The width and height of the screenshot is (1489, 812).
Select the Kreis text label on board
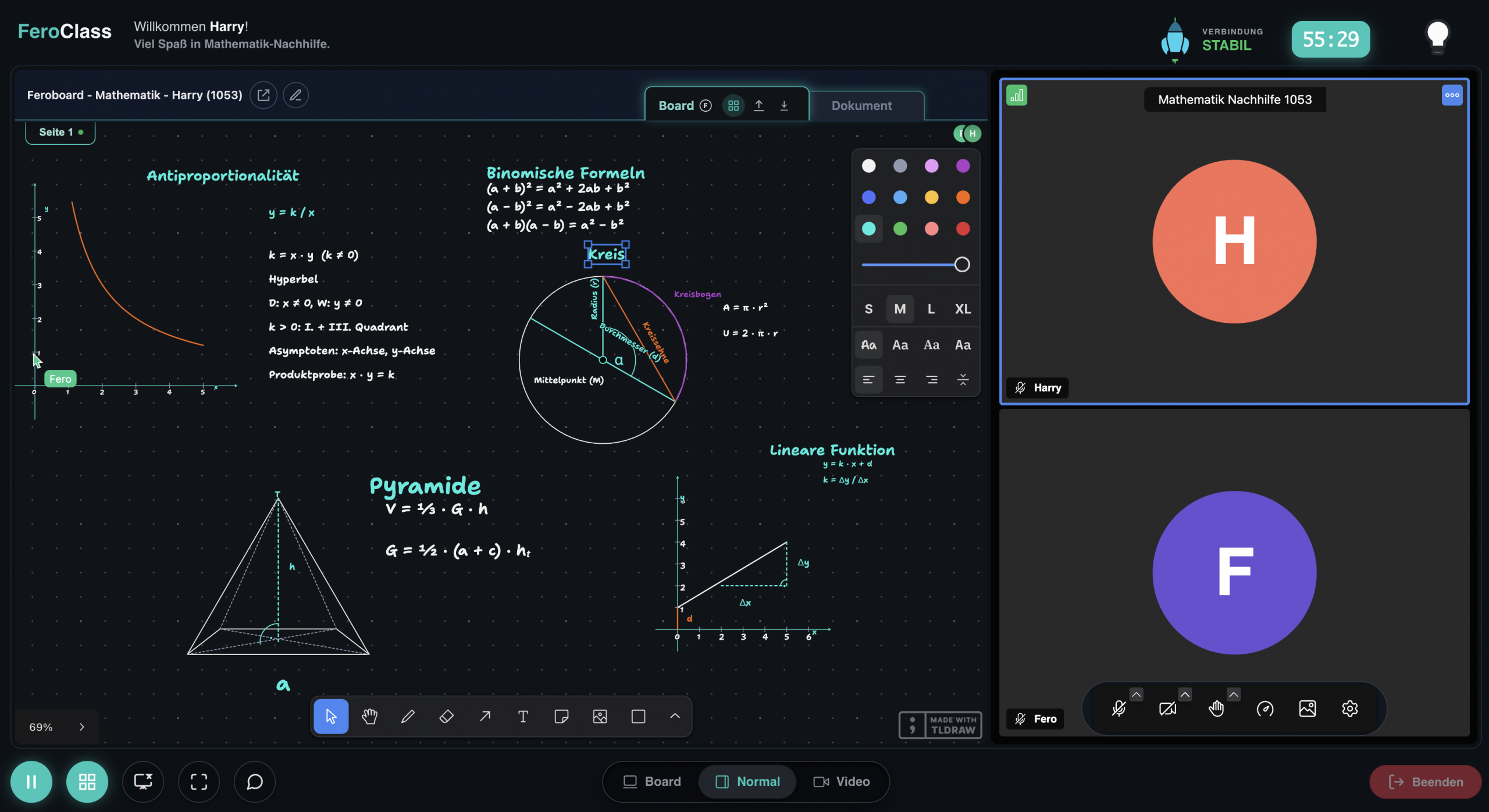pos(607,254)
